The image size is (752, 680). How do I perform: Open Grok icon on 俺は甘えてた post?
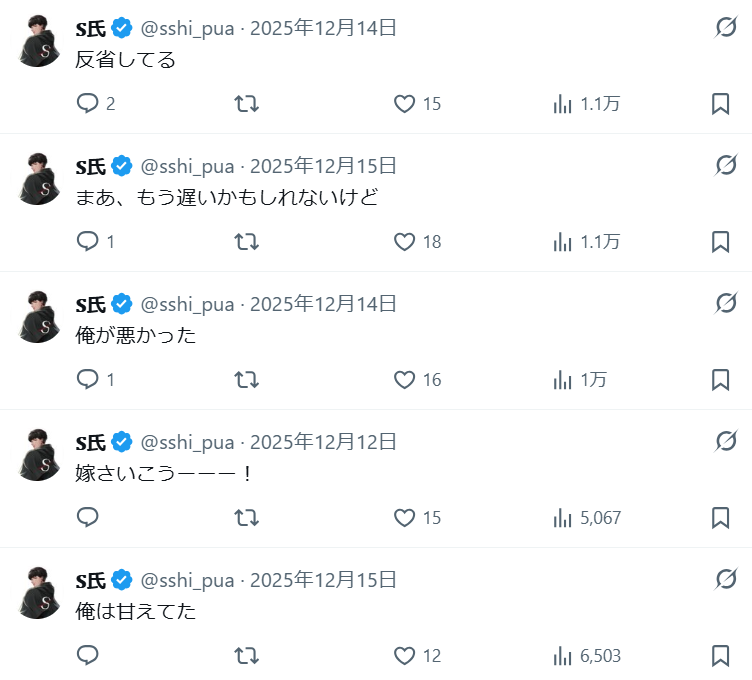coord(726,580)
